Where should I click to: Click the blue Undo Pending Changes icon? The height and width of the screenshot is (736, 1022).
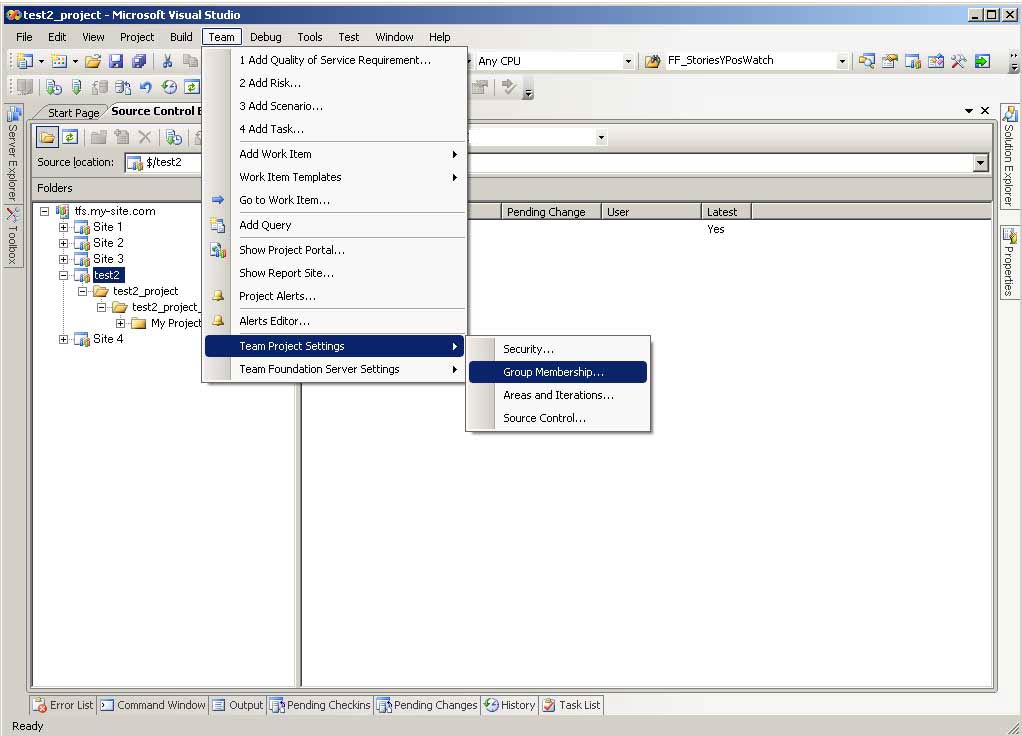click(x=145, y=87)
